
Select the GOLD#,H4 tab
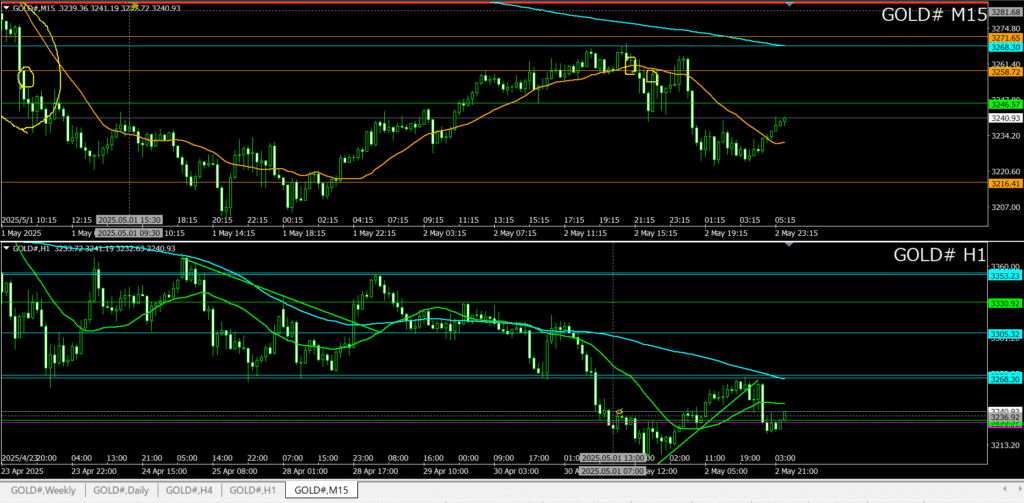[188, 490]
